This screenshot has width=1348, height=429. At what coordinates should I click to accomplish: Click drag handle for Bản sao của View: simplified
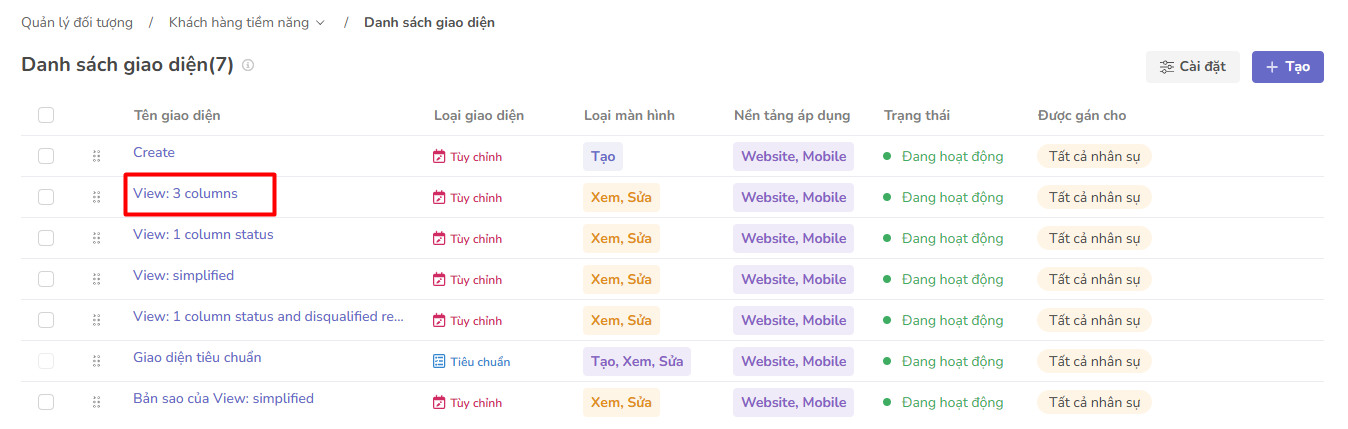tap(97, 402)
